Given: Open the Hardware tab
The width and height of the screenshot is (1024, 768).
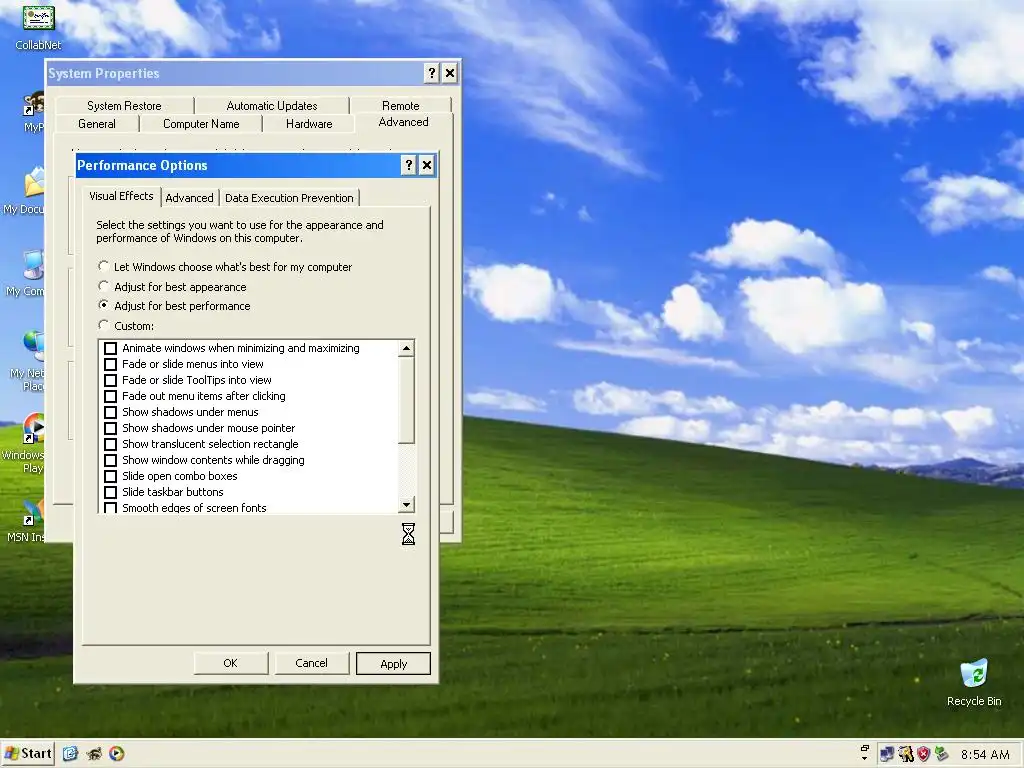Looking at the screenshot, I should 309,124.
